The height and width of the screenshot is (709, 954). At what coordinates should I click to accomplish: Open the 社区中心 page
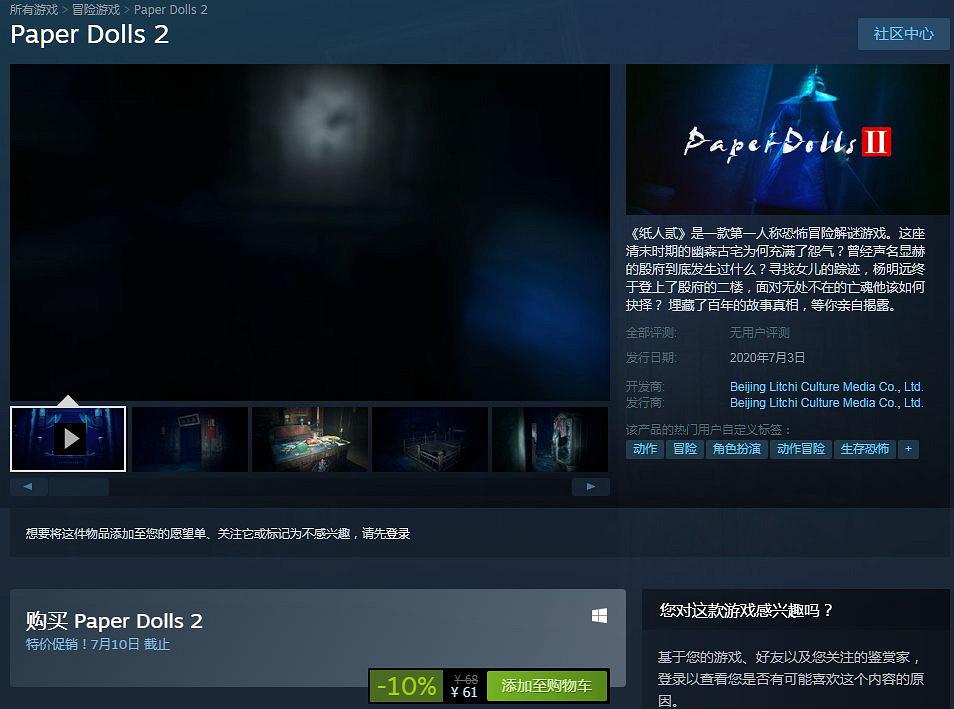(x=903, y=34)
